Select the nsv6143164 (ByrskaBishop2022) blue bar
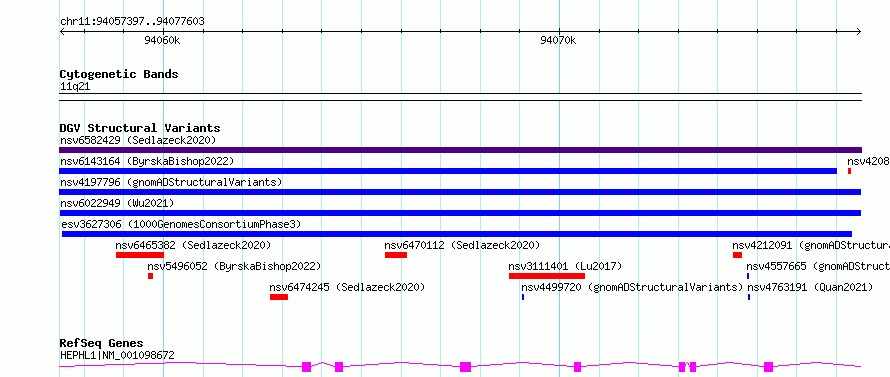Screen dimensions: 890x377 (x=448, y=171)
